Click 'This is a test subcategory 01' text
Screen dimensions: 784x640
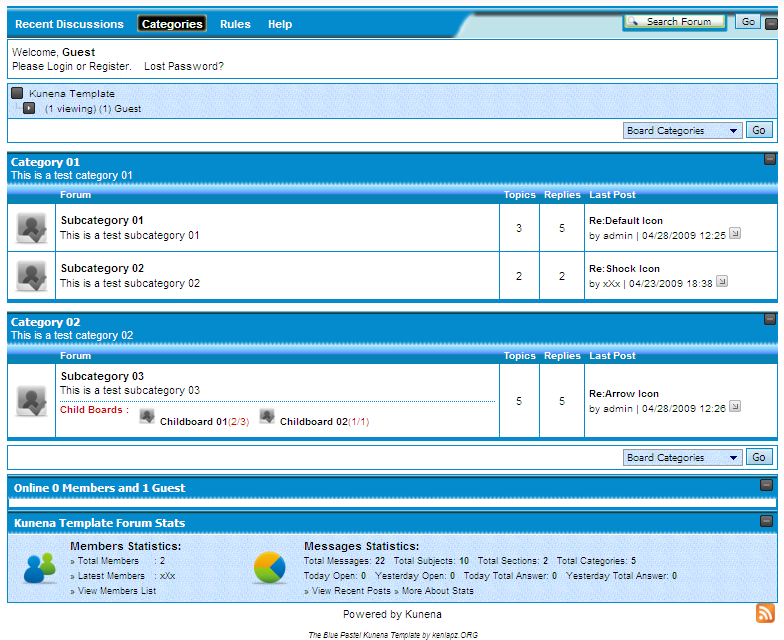(130, 235)
